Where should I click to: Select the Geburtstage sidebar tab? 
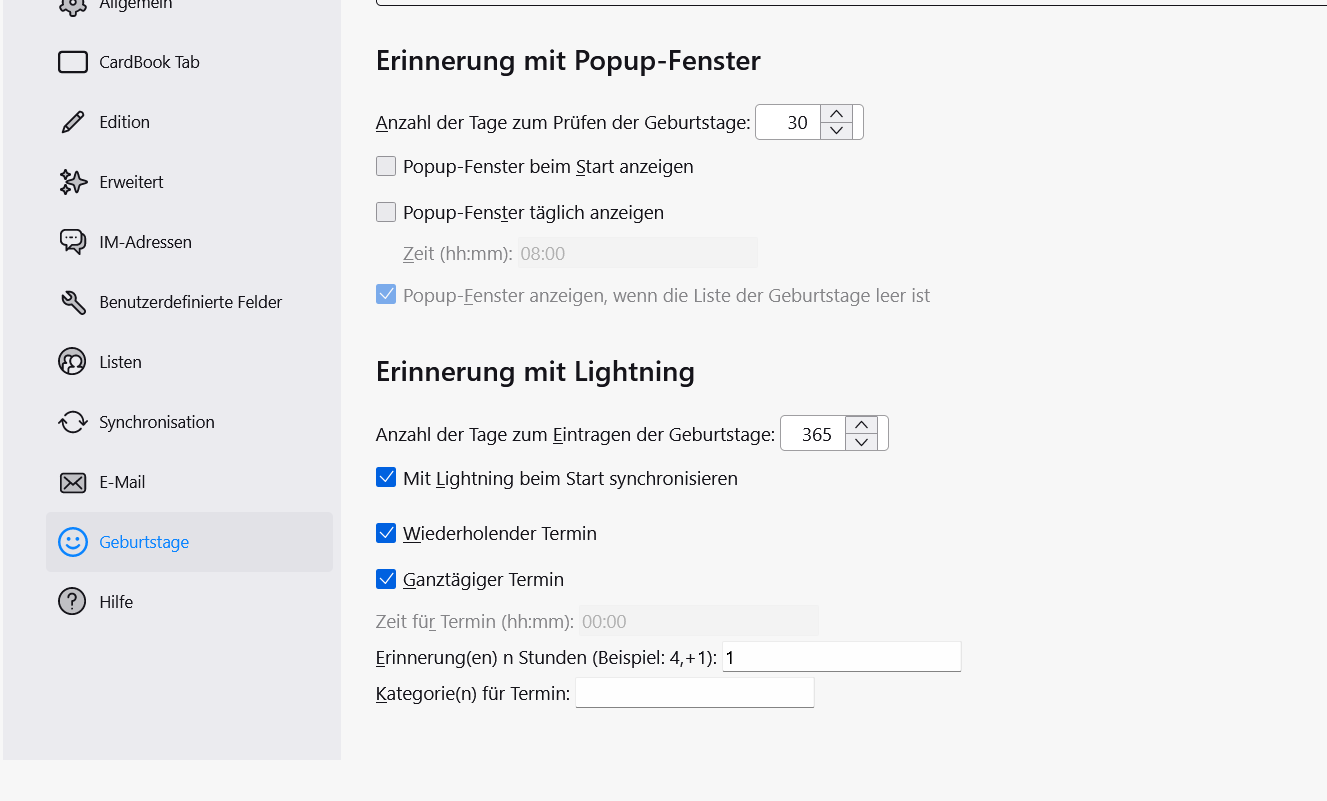coord(189,542)
